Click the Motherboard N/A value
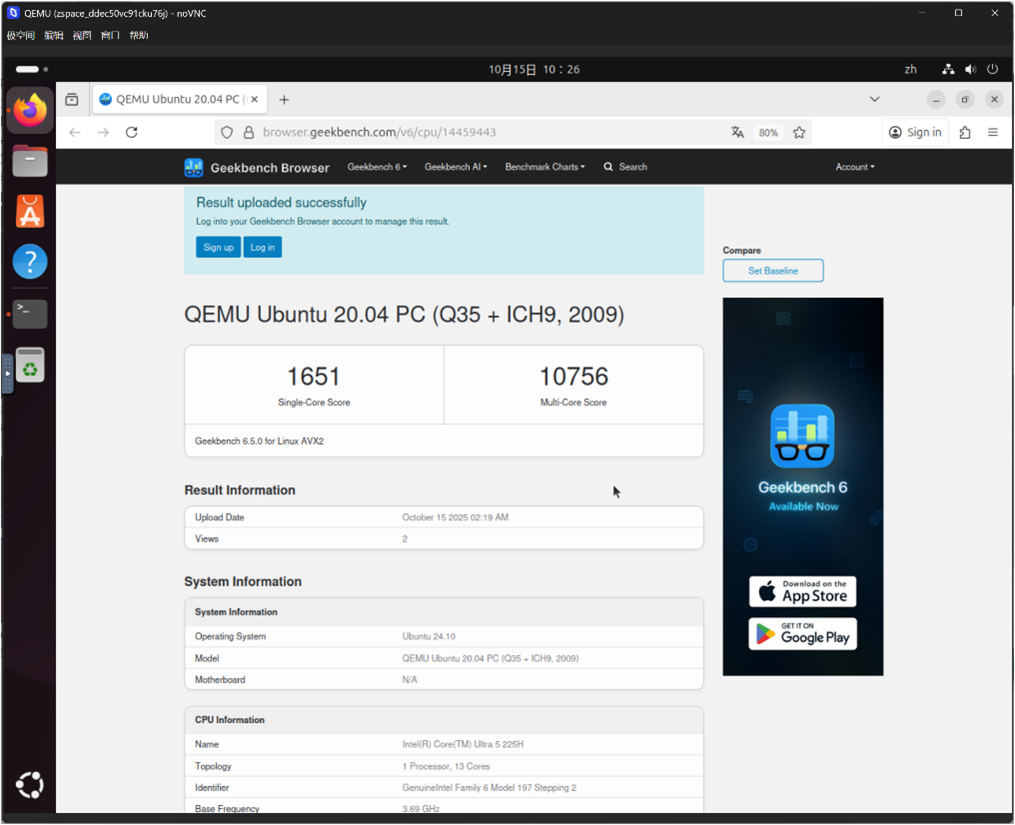 pyautogui.click(x=410, y=680)
